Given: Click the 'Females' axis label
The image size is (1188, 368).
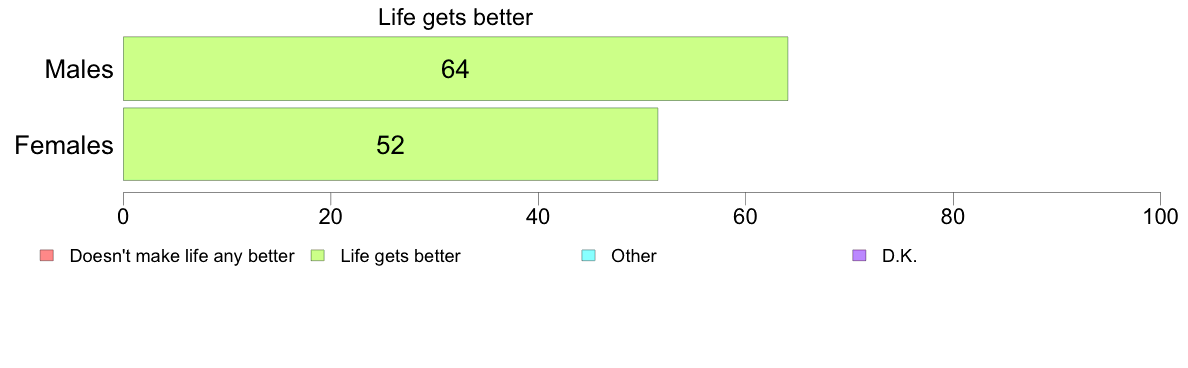Looking at the screenshot, I should pyautogui.click(x=64, y=145).
